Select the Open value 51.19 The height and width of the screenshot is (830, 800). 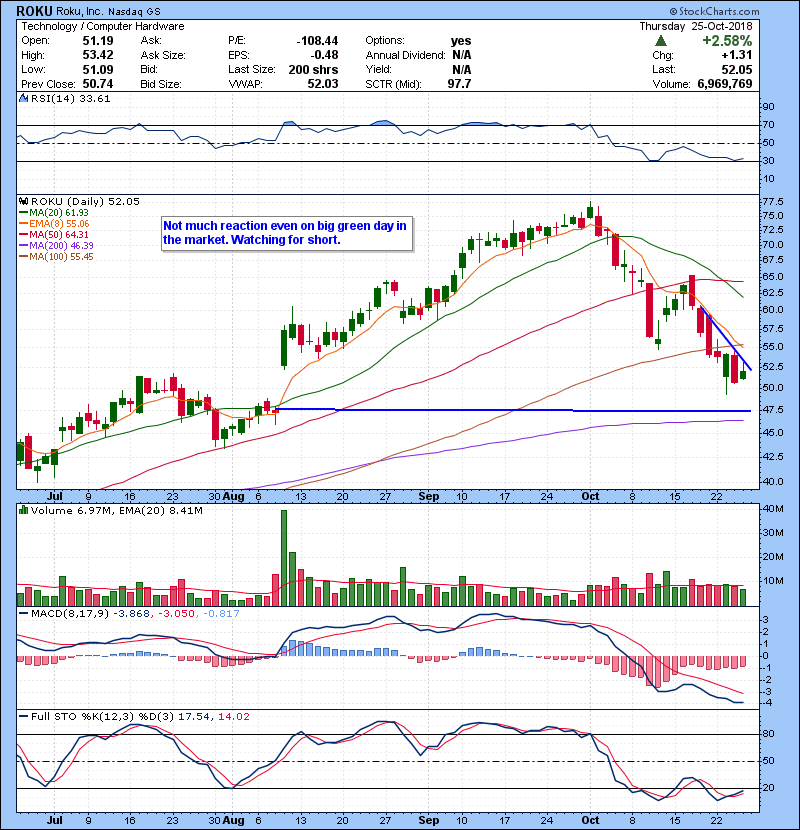coord(97,41)
